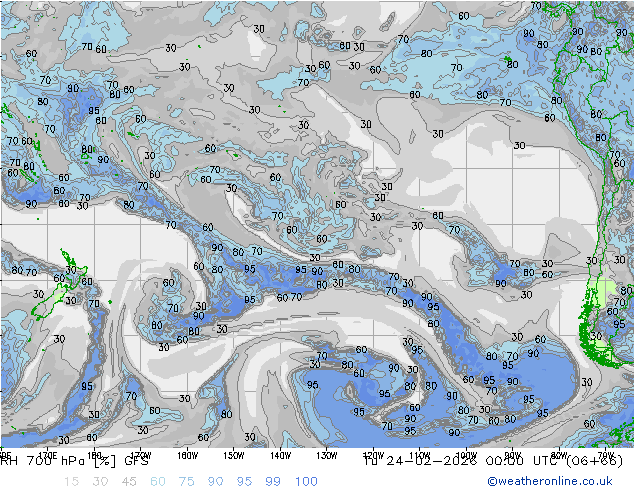Click the 150W longitude label
634x490 pixels.
(x=234, y=456)
